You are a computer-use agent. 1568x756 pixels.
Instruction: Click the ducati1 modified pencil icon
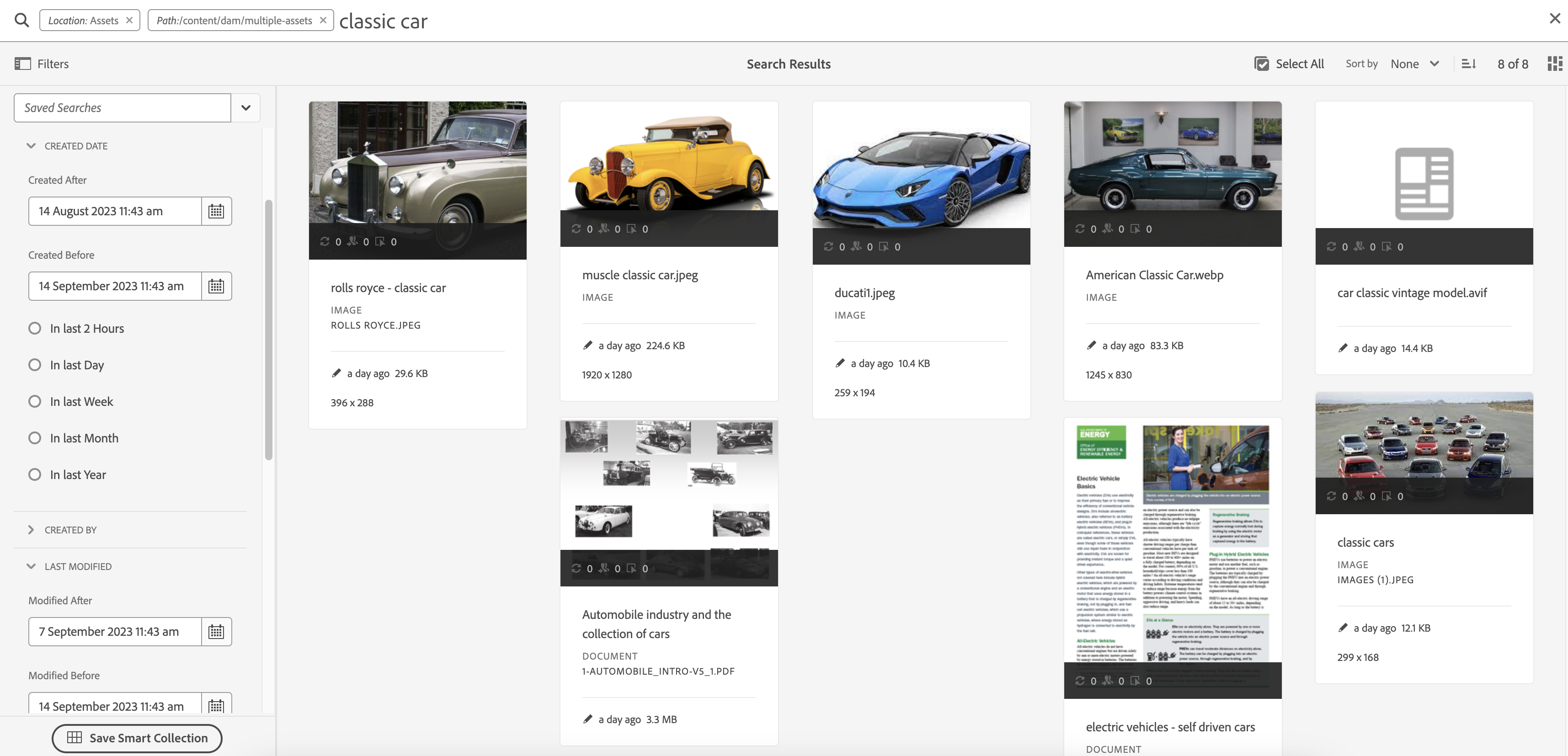pyautogui.click(x=840, y=363)
